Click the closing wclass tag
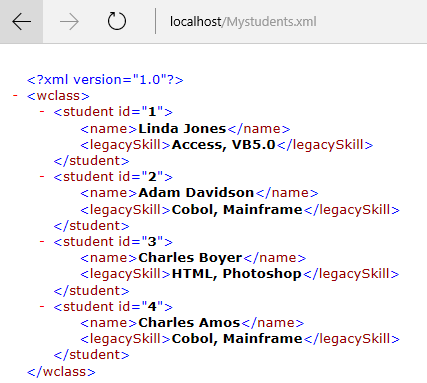The image size is (427, 383). coord(61,372)
